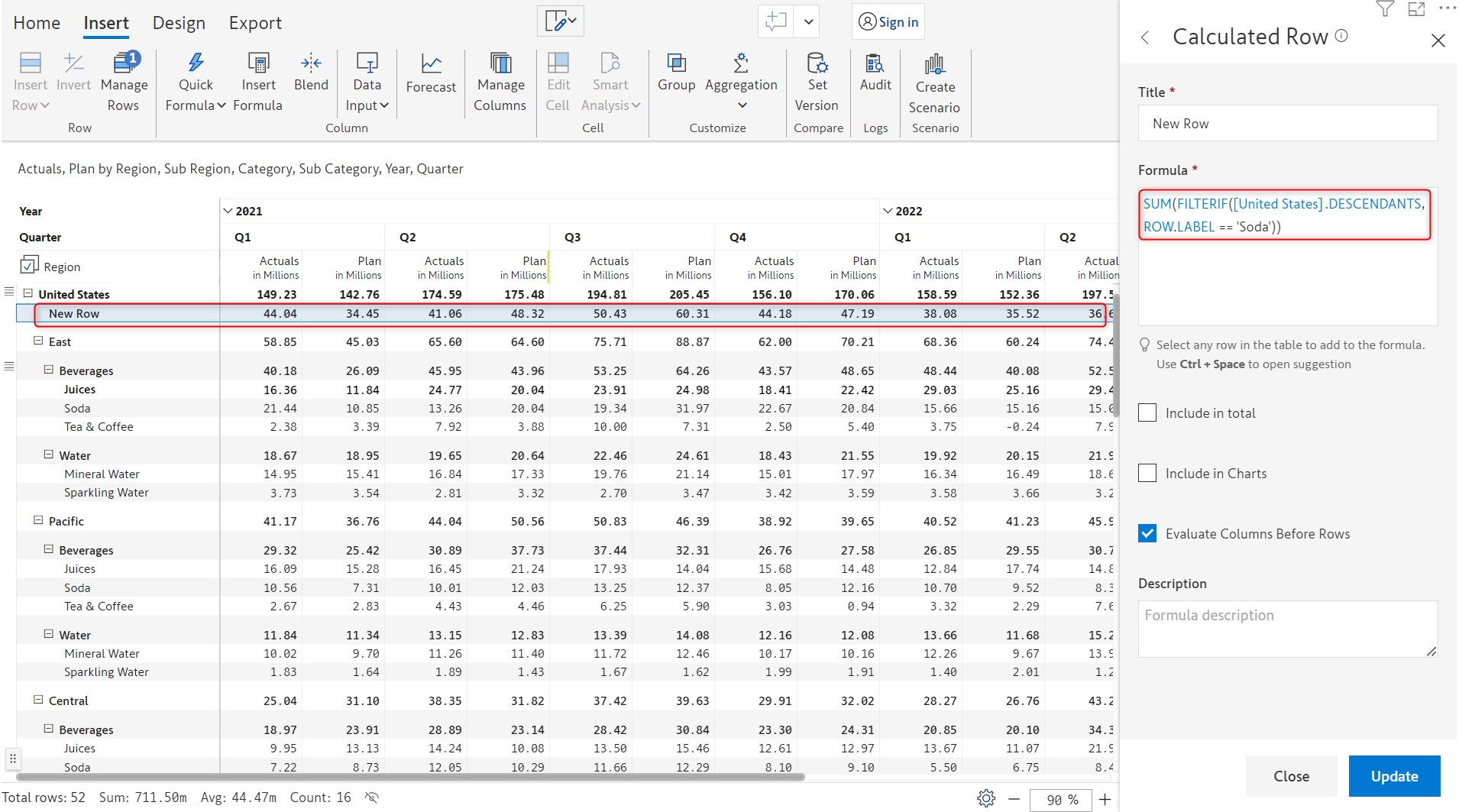Open settings gear in status bar
1459x812 pixels.
point(986,798)
